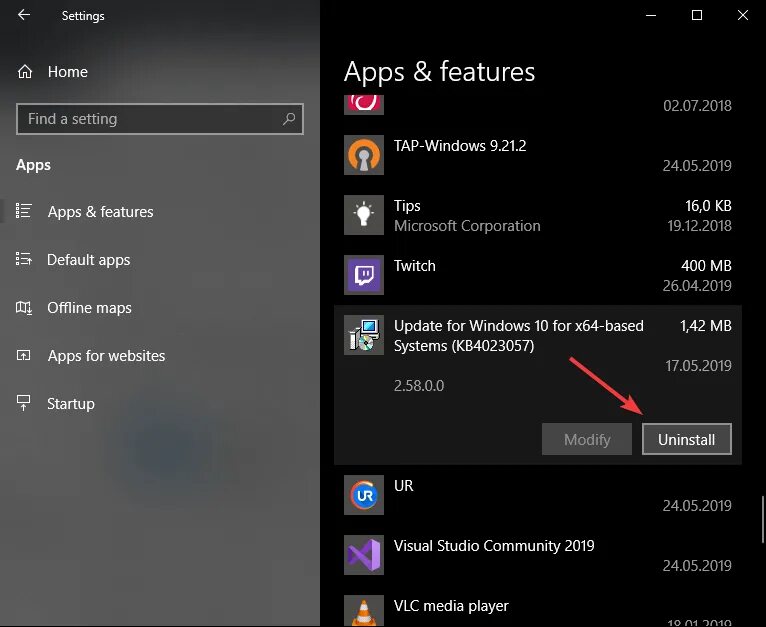Open Apps for websites in the sidebar
The width and height of the screenshot is (766, 627).
[x=106, y=356]
